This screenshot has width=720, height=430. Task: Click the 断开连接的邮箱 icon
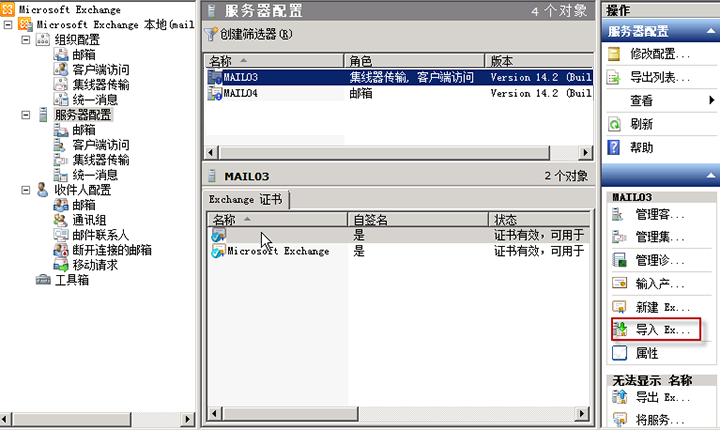[61, 250]
